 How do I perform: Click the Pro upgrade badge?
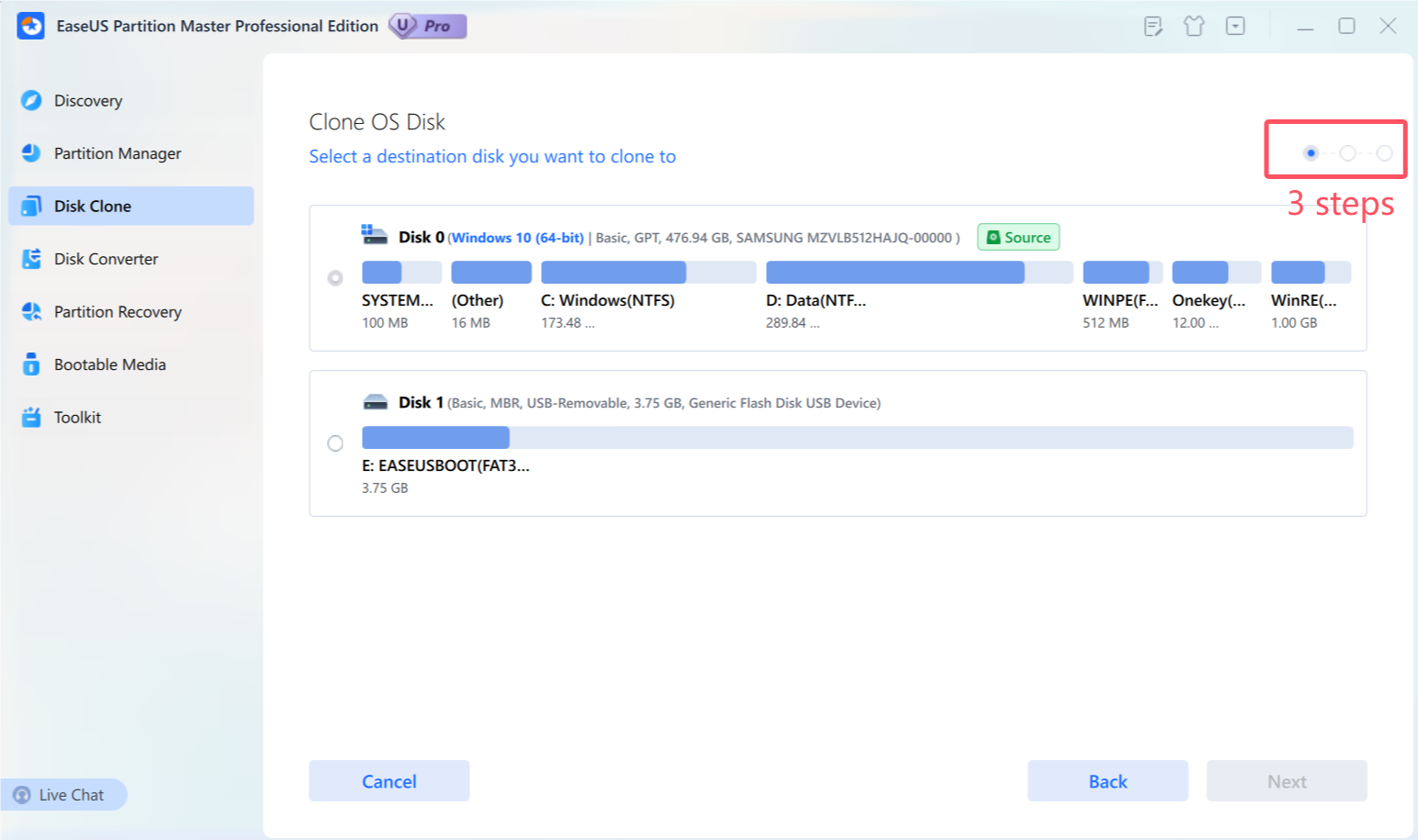click(428, 26)
